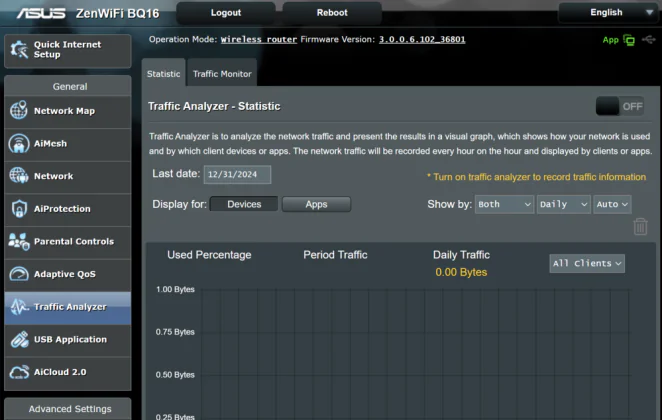The width and height of the screenshot is (662, 420).
Task: Click the Period Traffic heading
Action: 335,255
